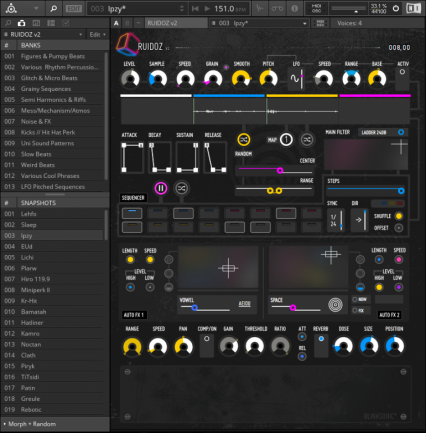Open the panelsets tab icon in side pane
This screenshot has height=433, width=426.
point(36,23)
